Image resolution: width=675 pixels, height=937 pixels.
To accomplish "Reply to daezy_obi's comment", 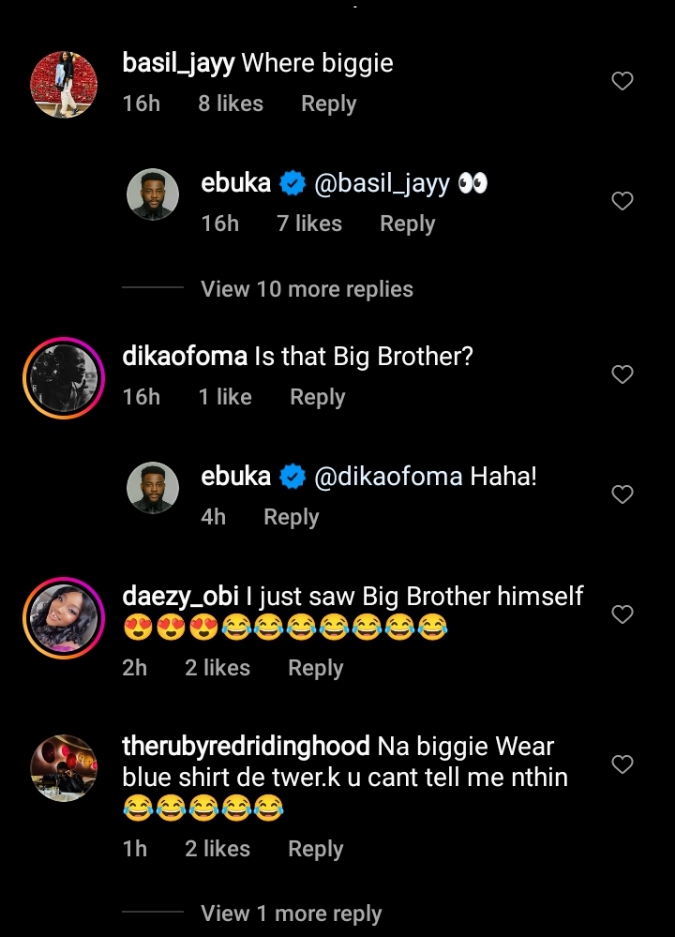I will (315, 668).
